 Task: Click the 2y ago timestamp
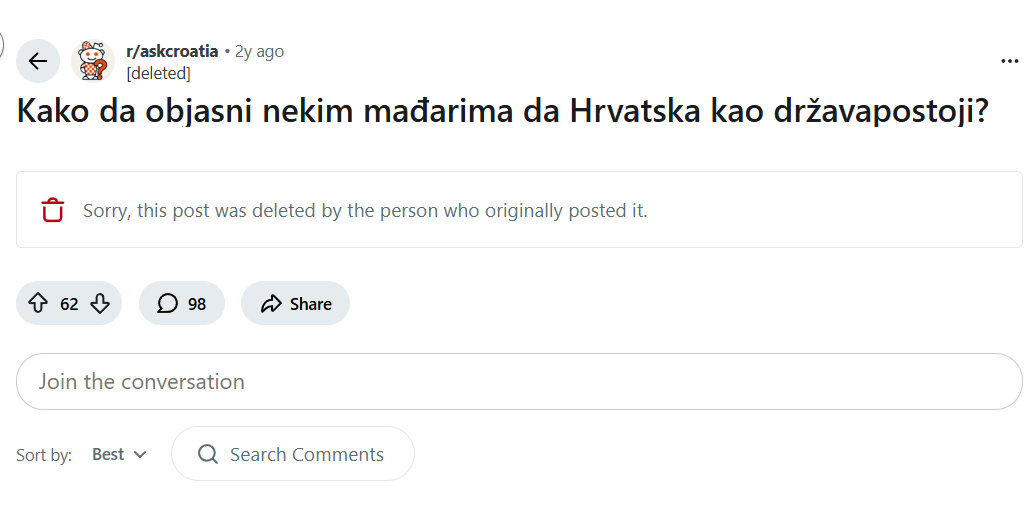259,52
